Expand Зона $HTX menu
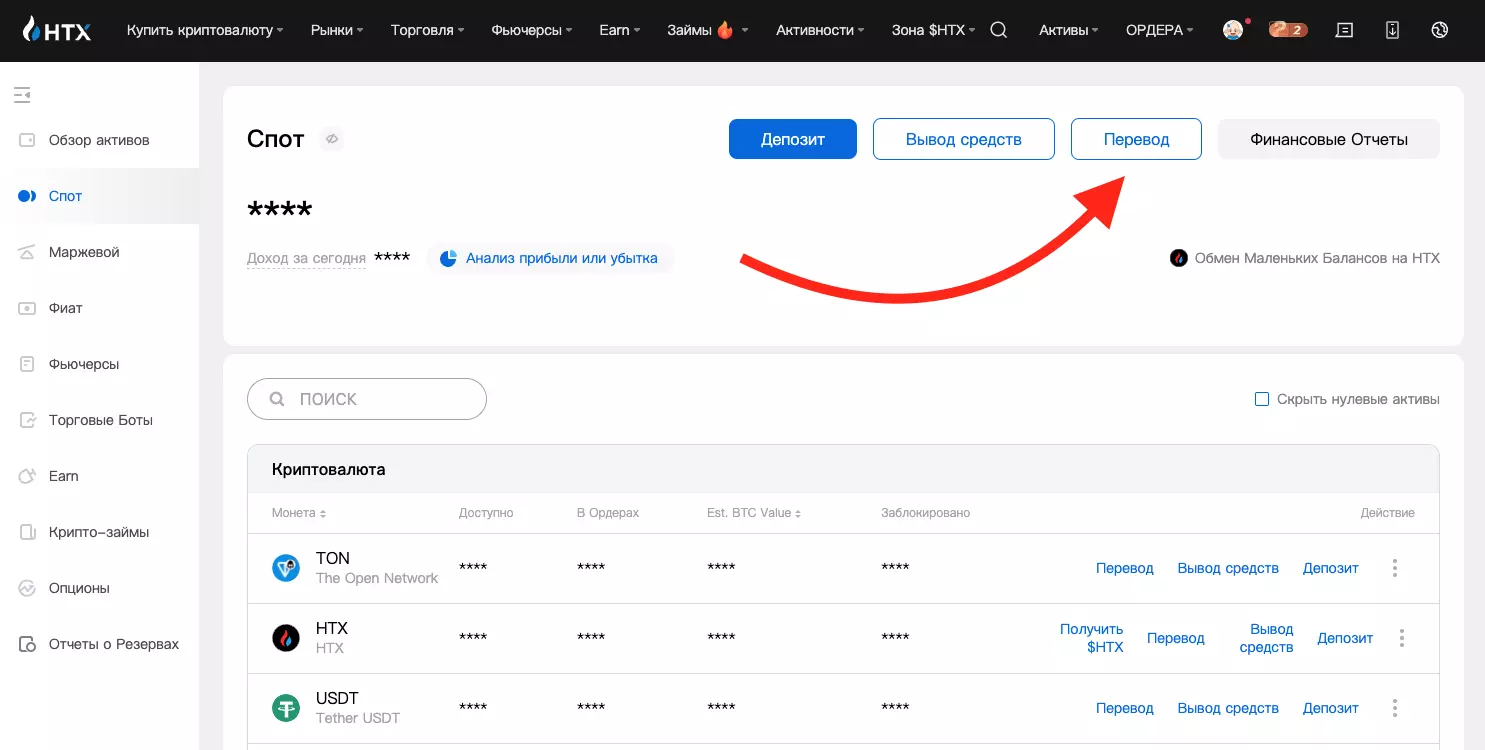Image resolution: width=1485 pixels, height=750 pixels. 933,30
